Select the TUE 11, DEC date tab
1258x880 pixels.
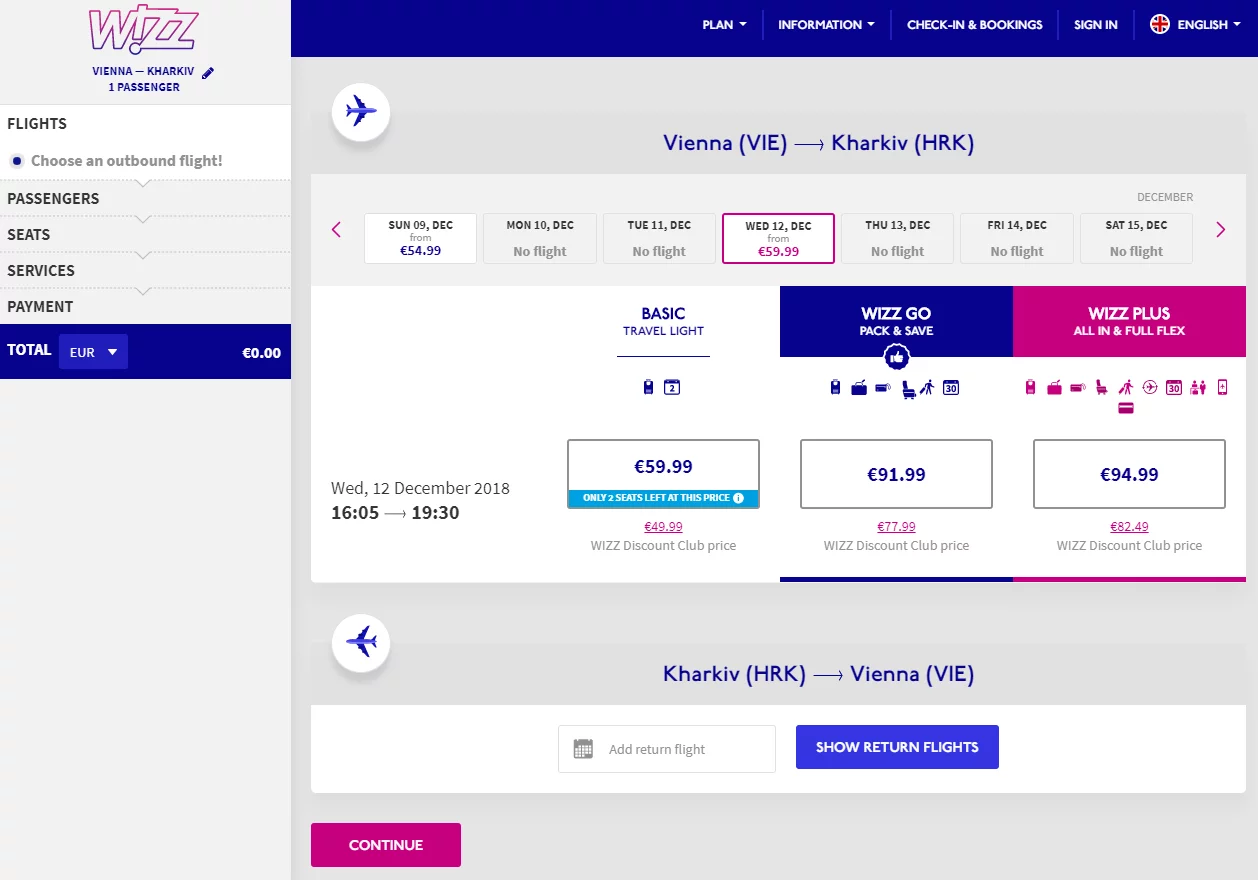tap(659, 238)
